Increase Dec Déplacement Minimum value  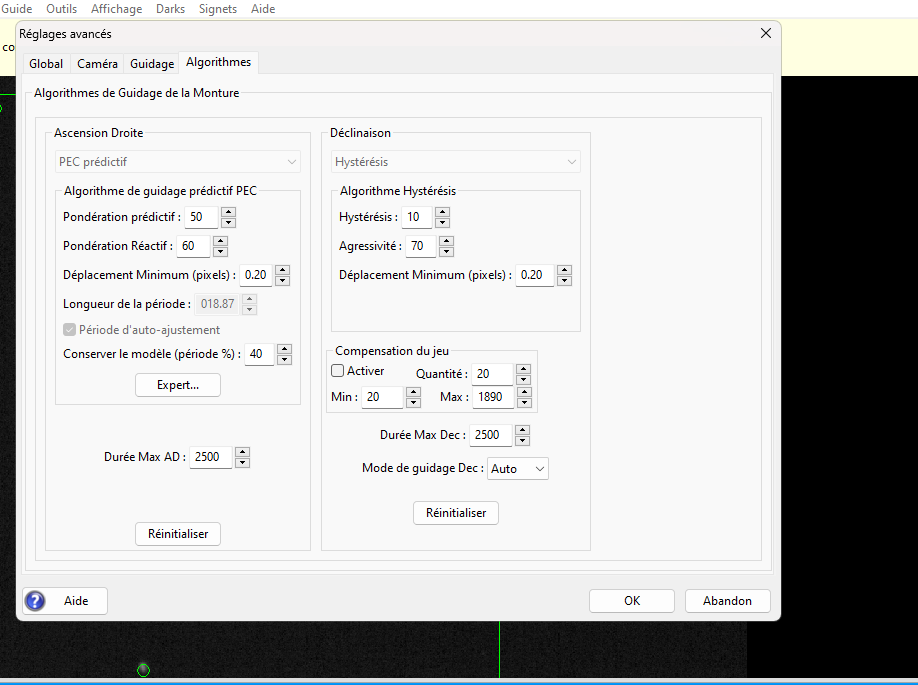[564, 270]
